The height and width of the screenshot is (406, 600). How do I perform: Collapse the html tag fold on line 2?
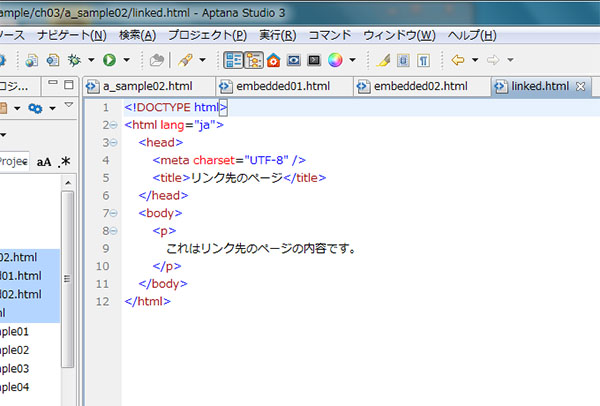coord(114,125)
